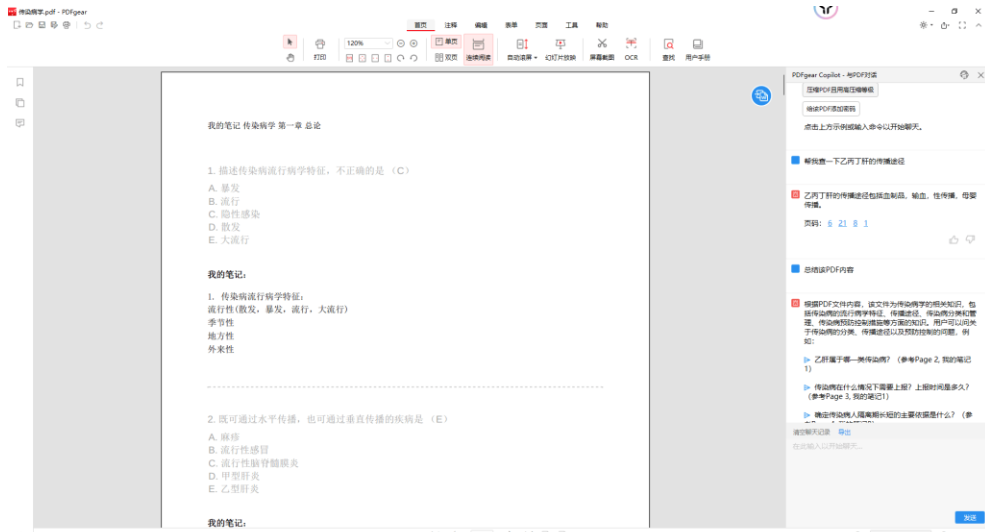Screen dimensions: 985x532
Task: Jump to page link 21
Action: [842, 223]
